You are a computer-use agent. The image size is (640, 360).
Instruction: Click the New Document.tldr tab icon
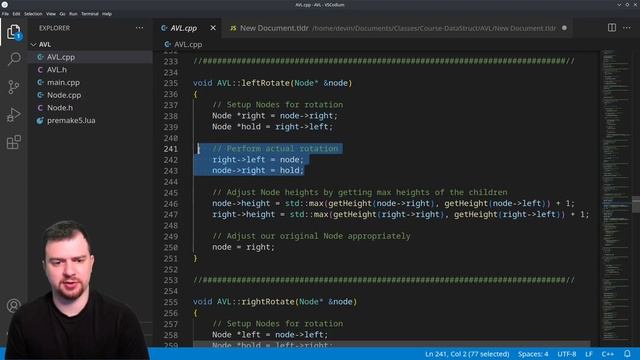[x=233, y=28]
